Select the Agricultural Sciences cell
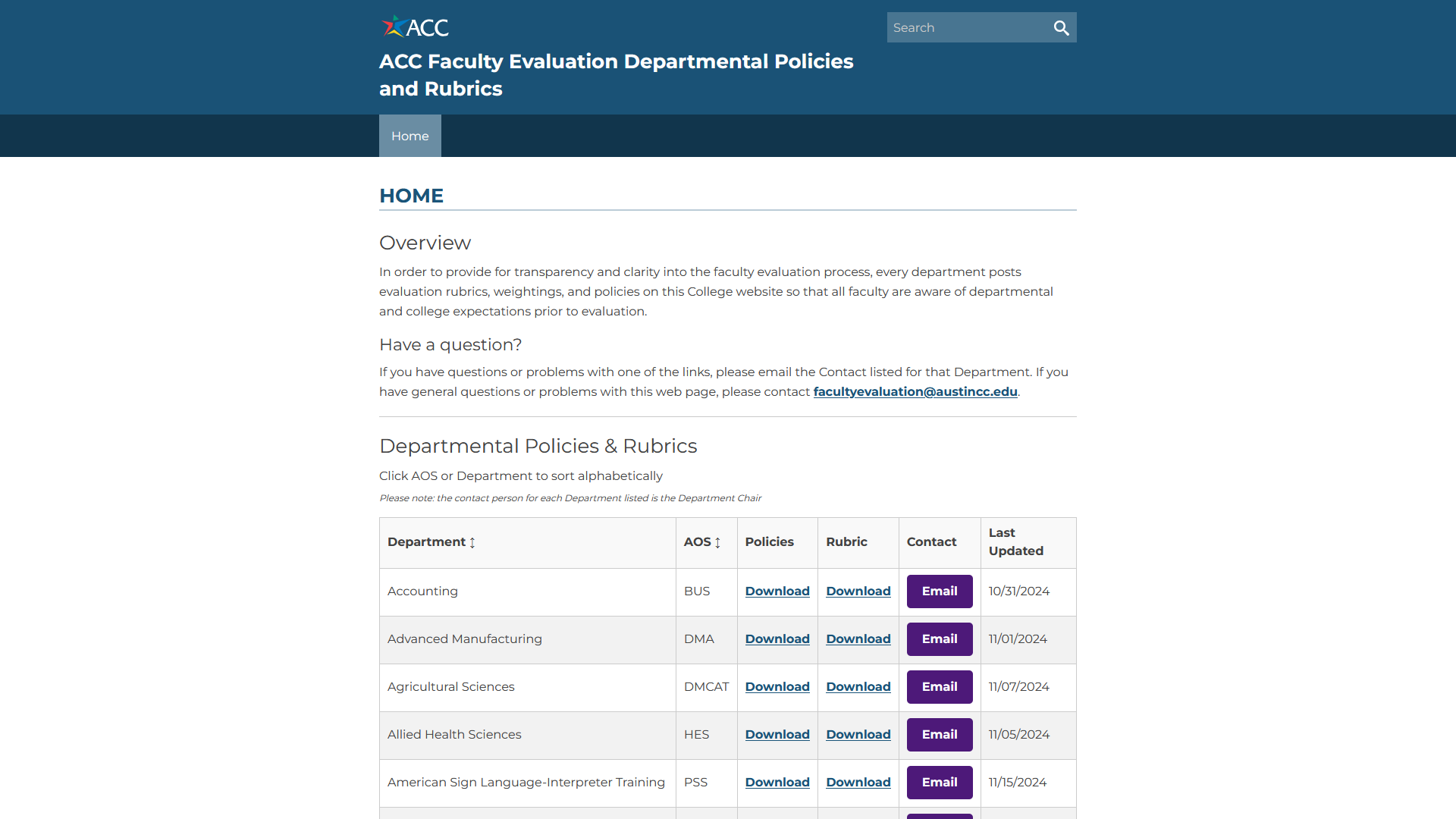Viewport: 1456px width, 819px height. coord(528,687)
